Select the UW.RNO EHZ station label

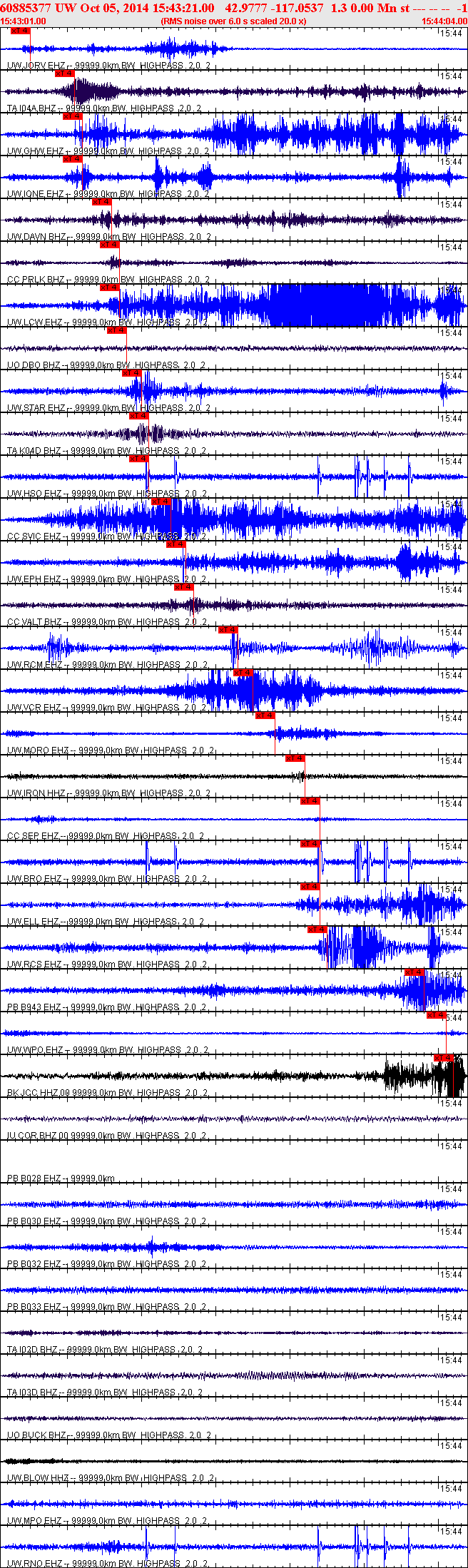pyautogui.click(x=34, y=1564)
